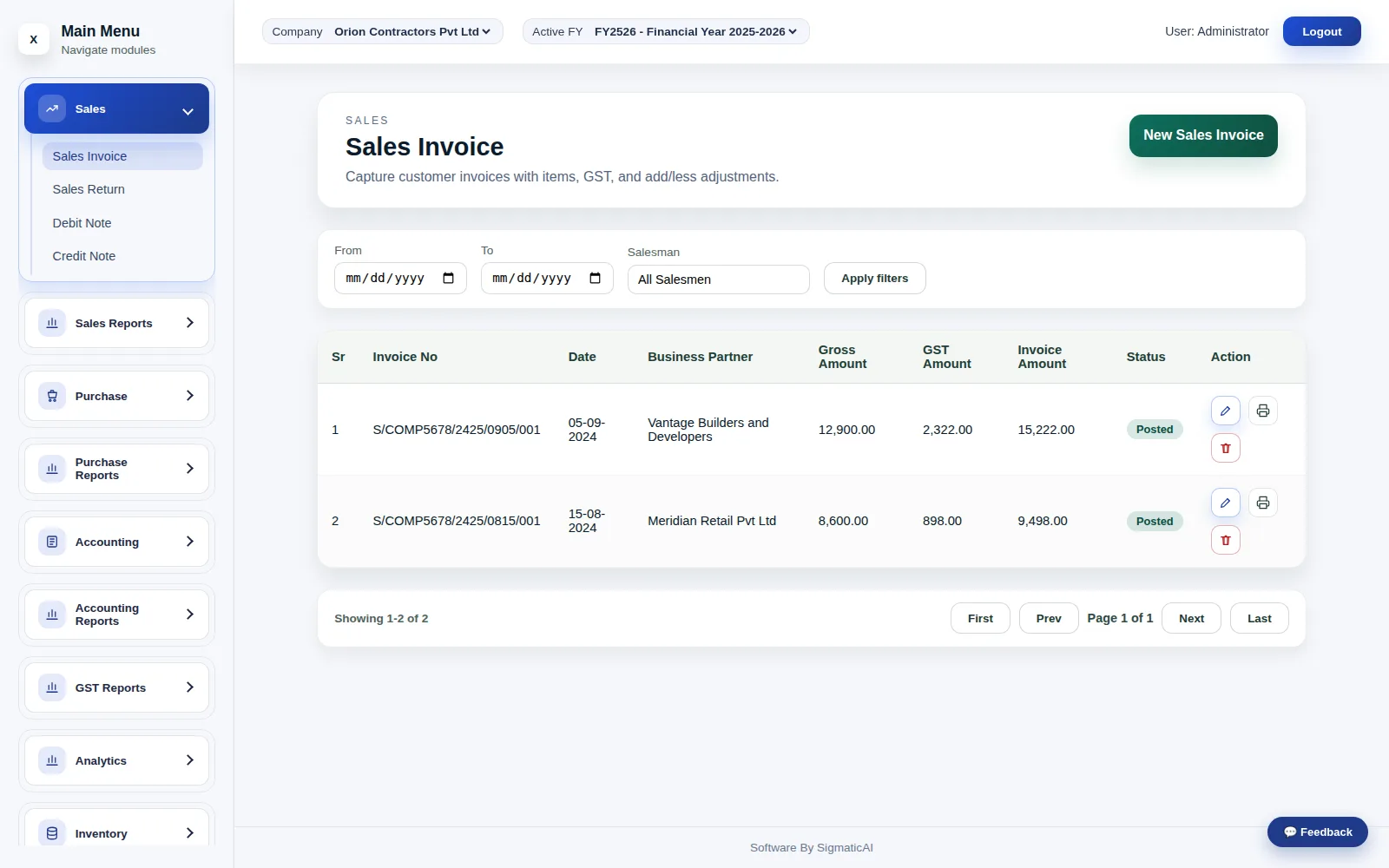Print the Meridian Retail Pvt Ltd invoice
Screen dimensions: 1389x868
[x=1262, y=503]
